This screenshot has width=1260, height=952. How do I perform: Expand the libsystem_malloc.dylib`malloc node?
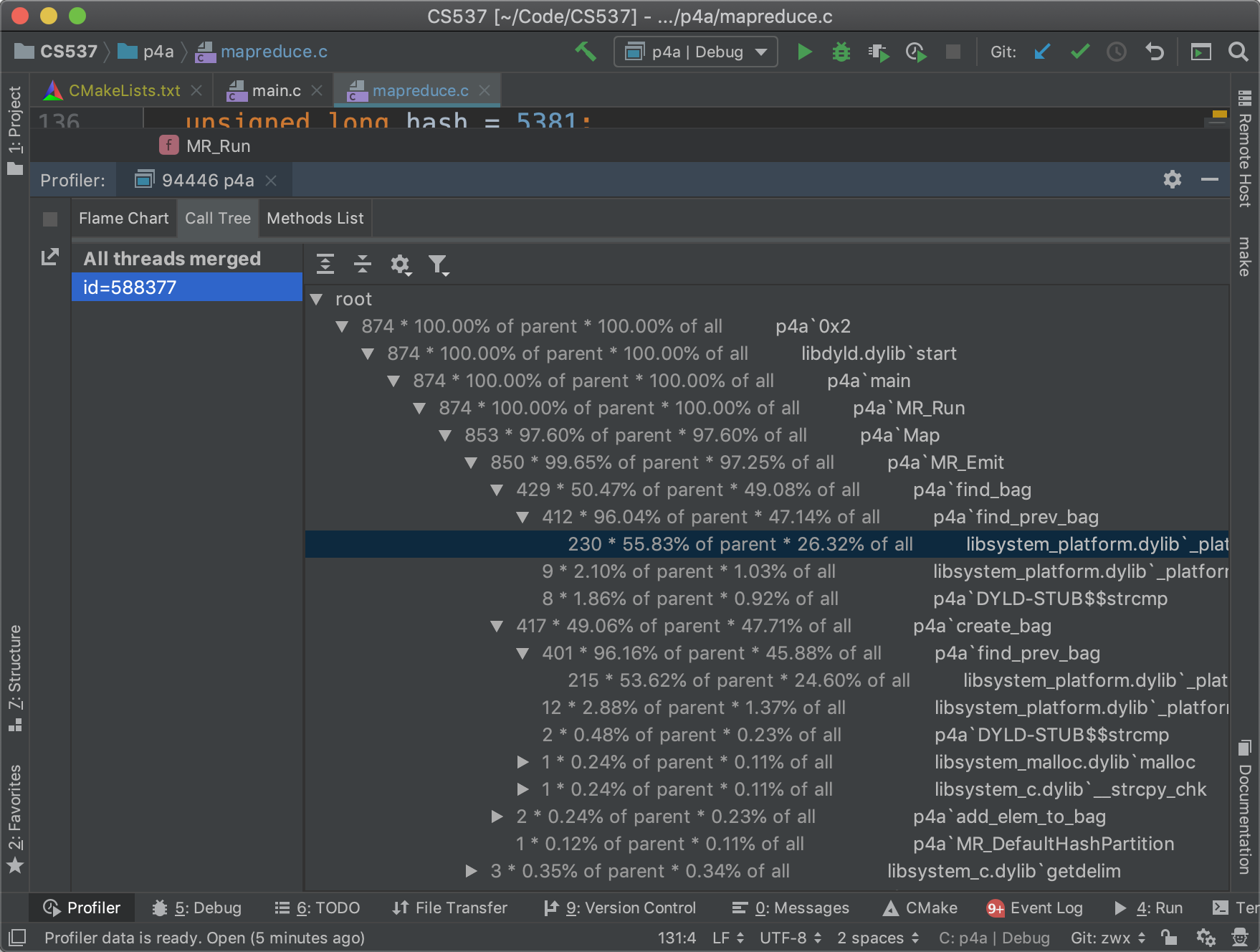tap(523, 762)
